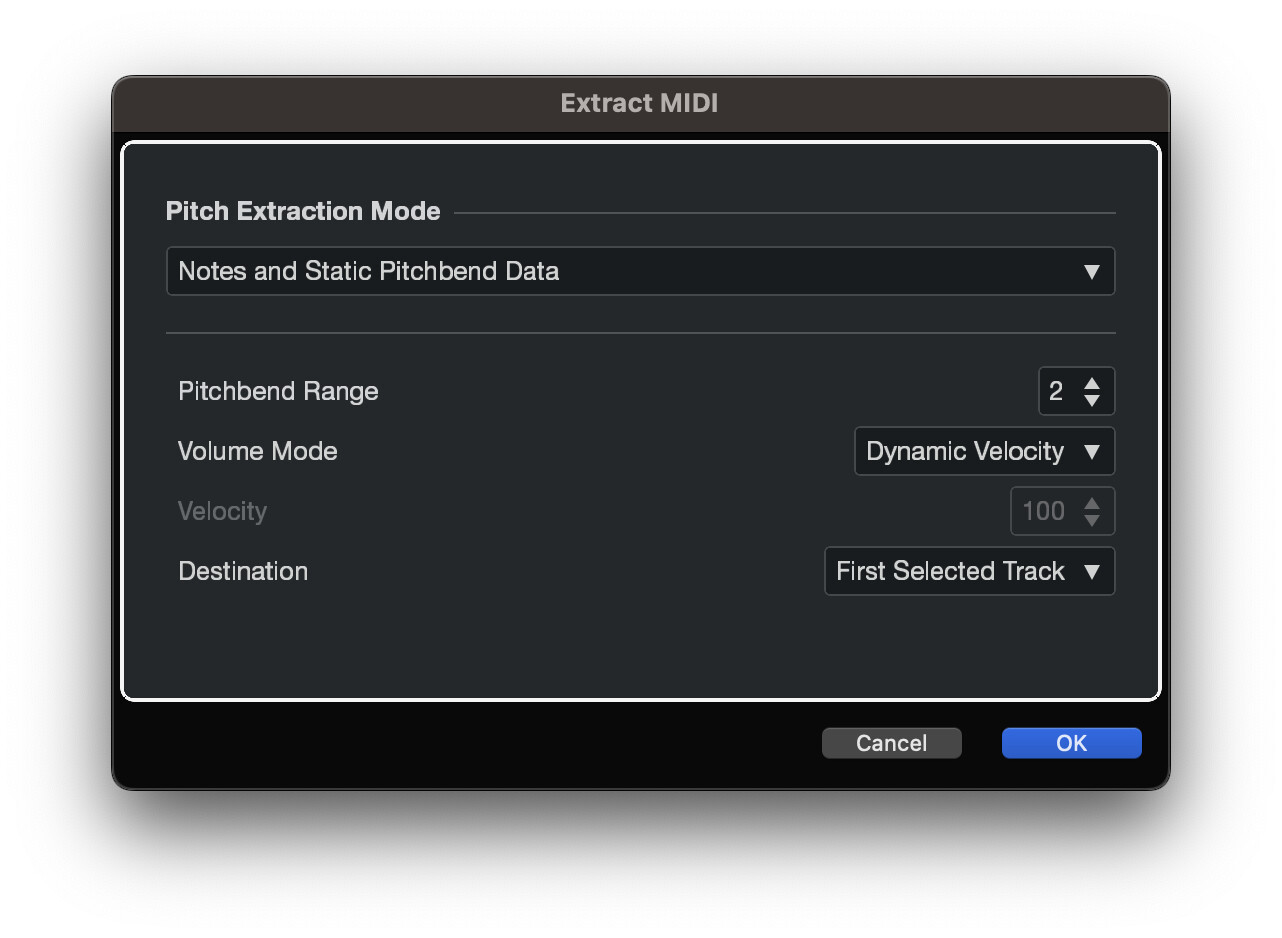
Task: Decrease Pitchbend Range using the down arrow
Action: [1092, 400]
